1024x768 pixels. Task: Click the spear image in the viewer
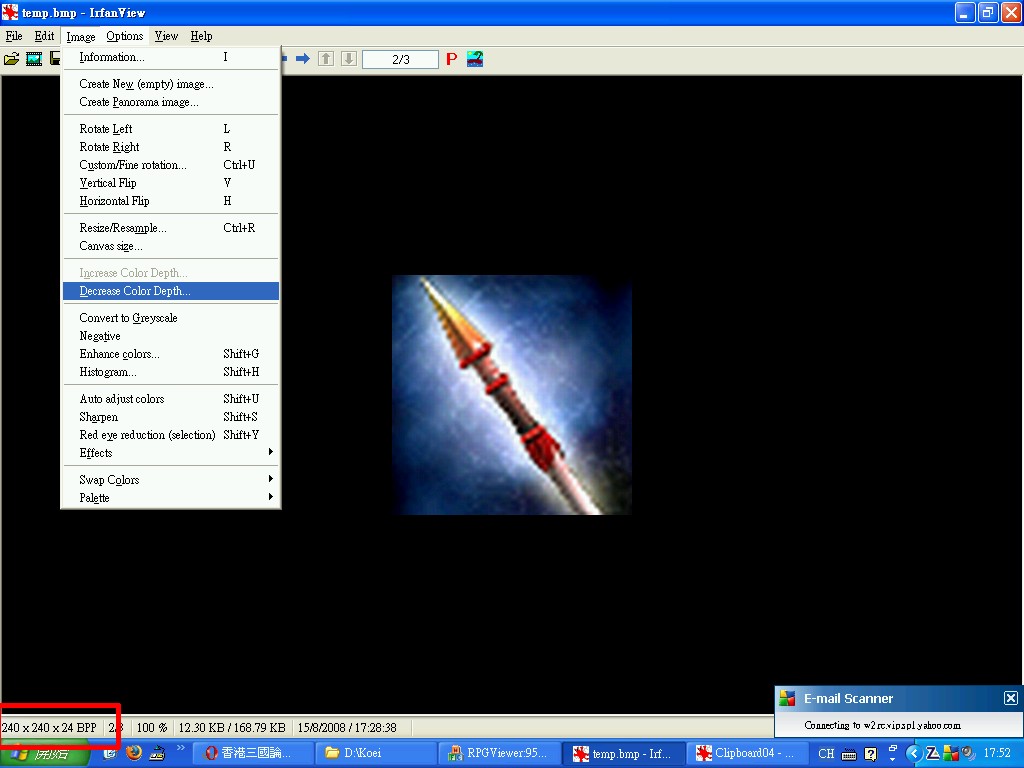pyautogui.click(x=512, y=395)
